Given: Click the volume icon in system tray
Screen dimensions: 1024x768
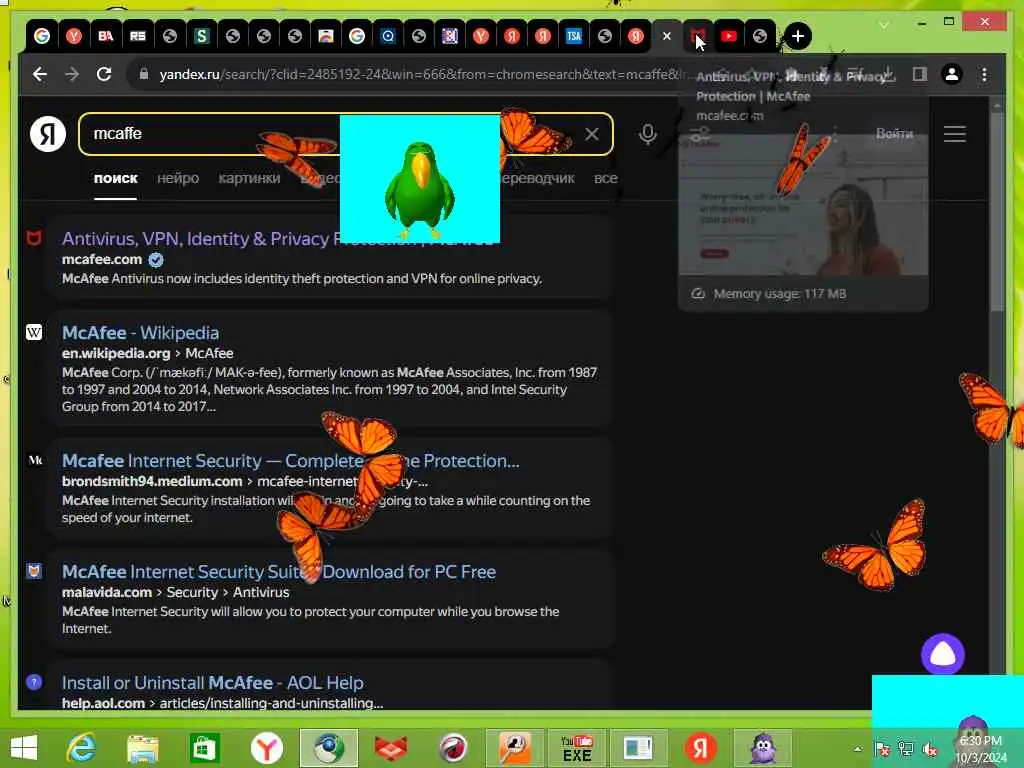Looking at the screenshot, I should [929, 749].
